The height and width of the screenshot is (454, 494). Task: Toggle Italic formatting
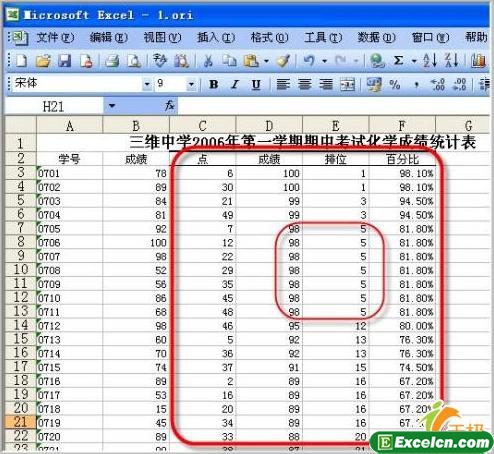tap(235, 84)
